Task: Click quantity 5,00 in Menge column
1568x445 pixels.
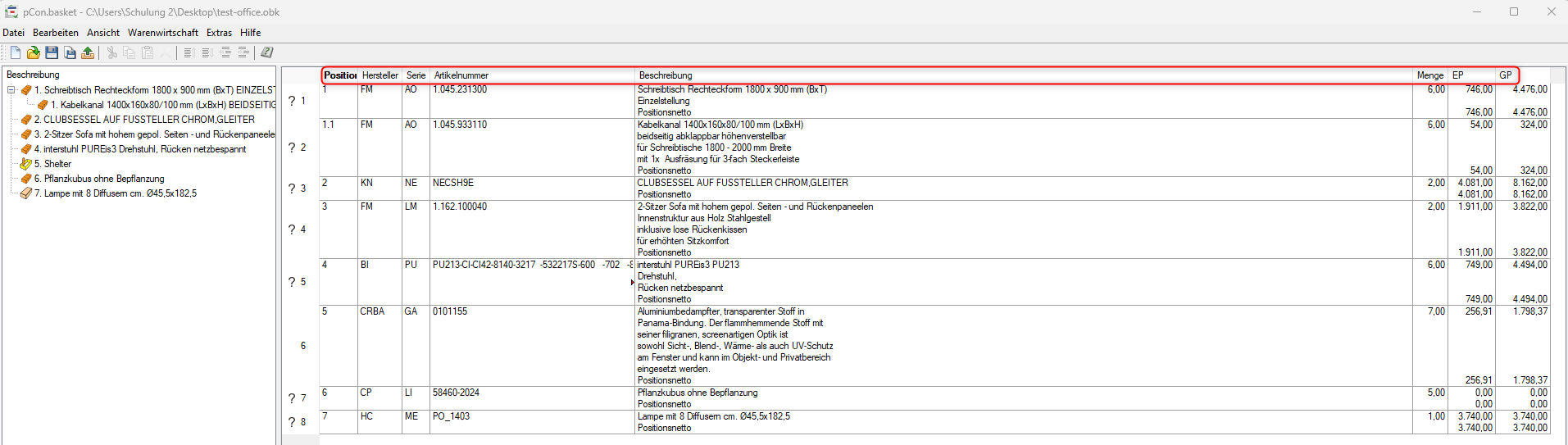Action: (1436, 393)
